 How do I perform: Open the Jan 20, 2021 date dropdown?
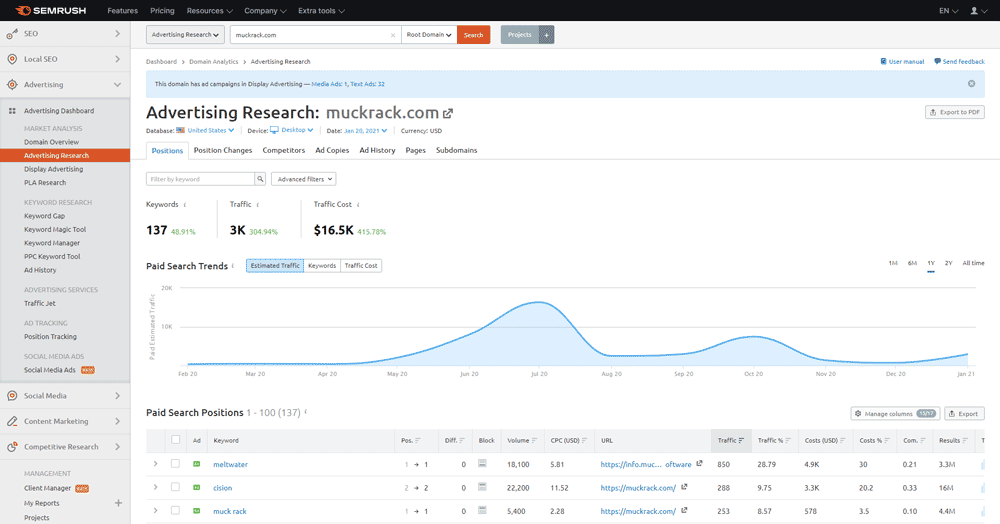365,131
